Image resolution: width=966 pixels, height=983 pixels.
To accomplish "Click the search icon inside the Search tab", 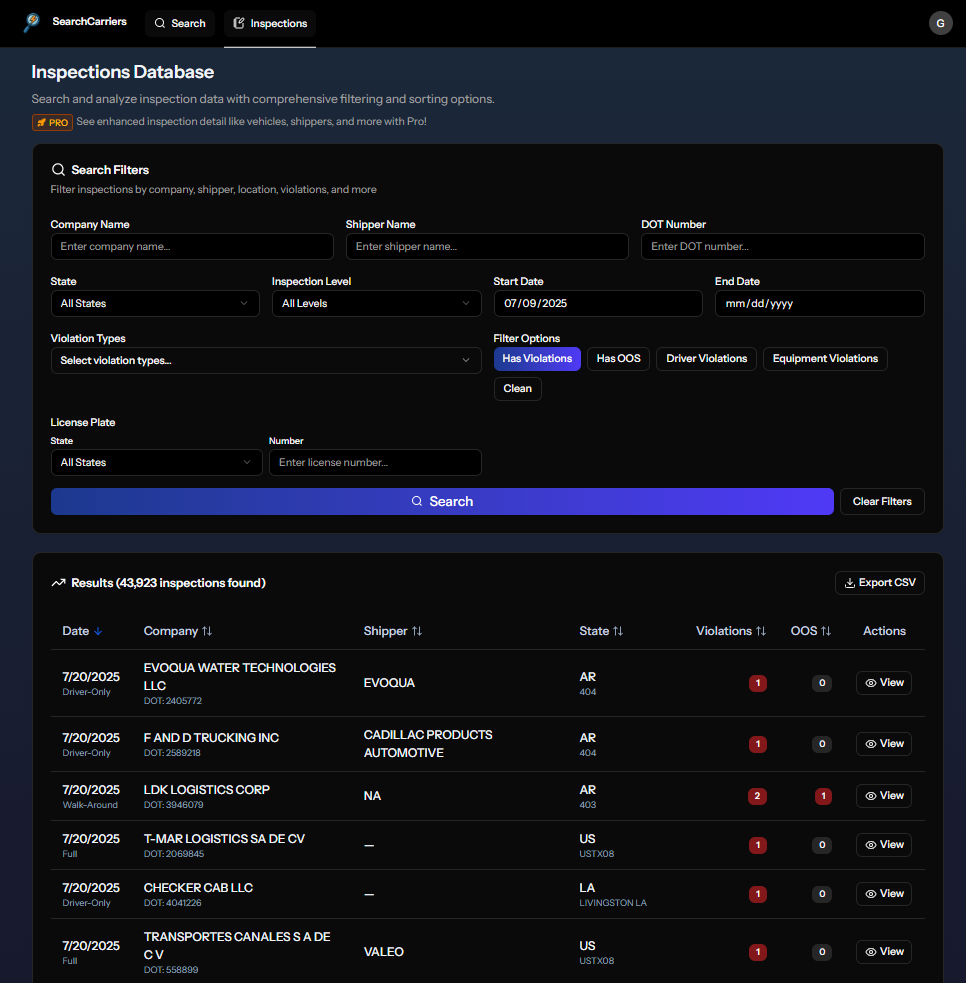I will (159, 23).
